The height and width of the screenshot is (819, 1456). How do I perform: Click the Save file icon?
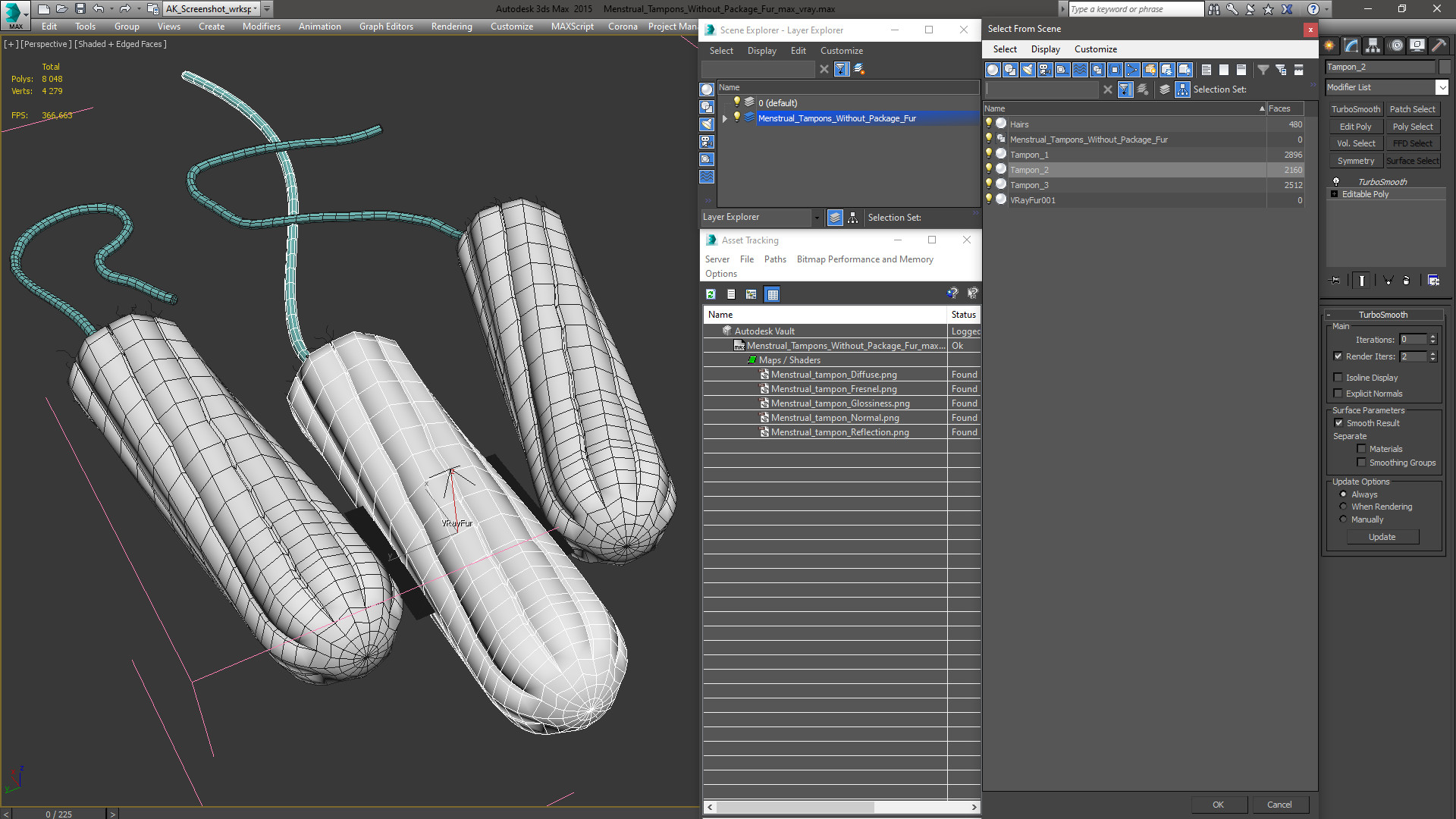80,9
